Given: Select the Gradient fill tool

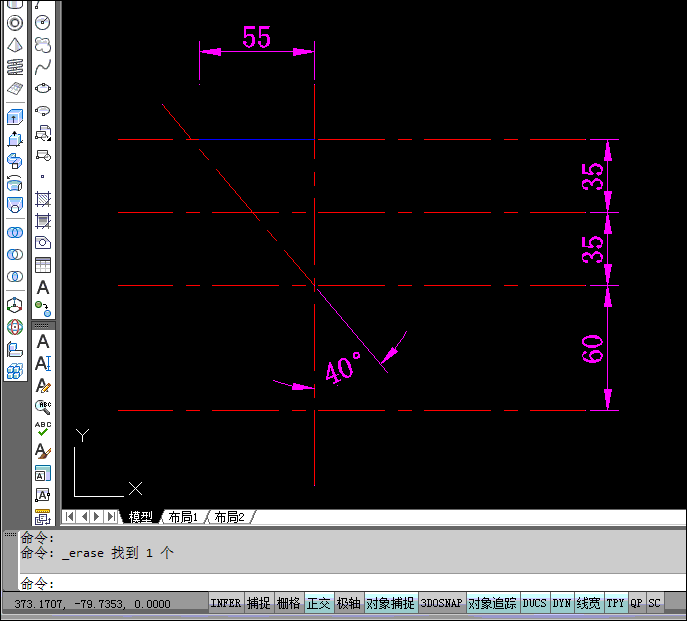Looking at the screenshot, I should tap(43, 221).
